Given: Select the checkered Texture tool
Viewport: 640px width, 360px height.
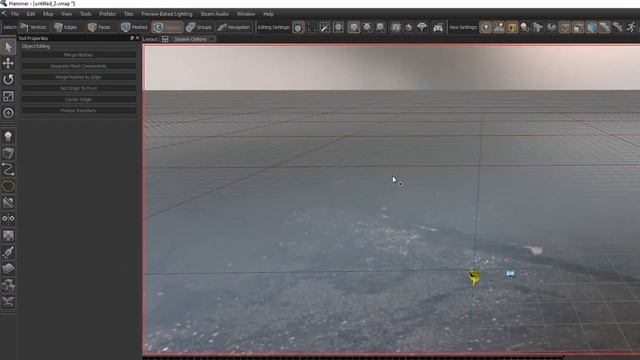Looking at the screenshot, I should tap(8, 236).
